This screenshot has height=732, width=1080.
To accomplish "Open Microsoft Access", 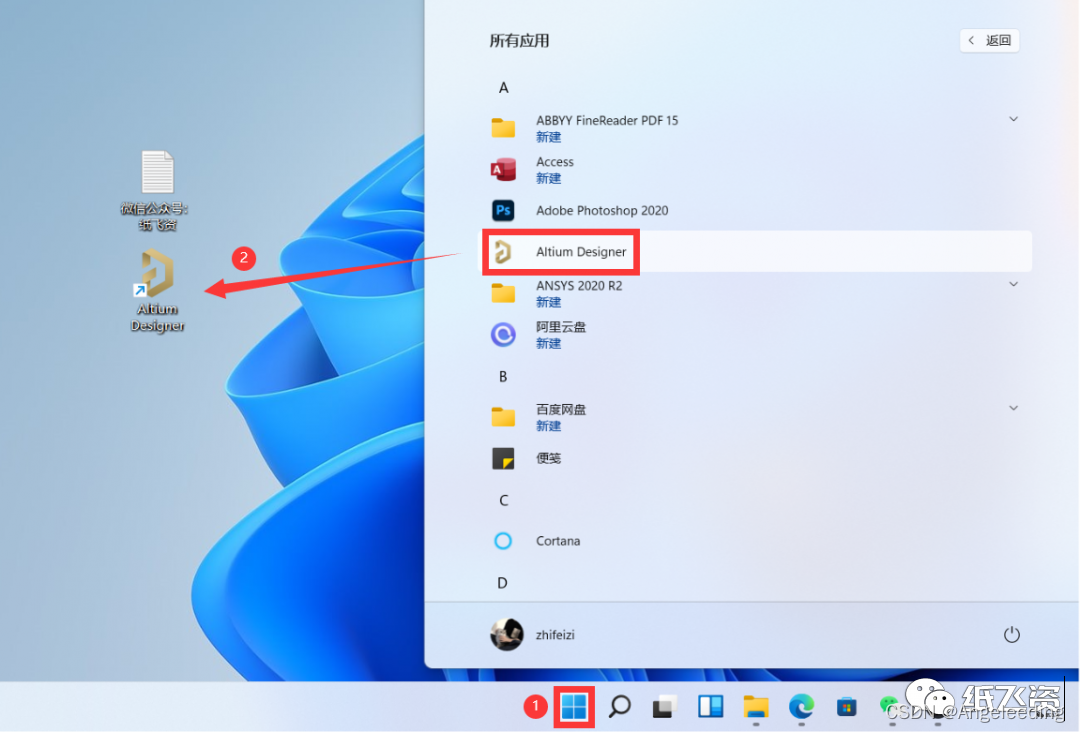I will [x=554, y=169].
